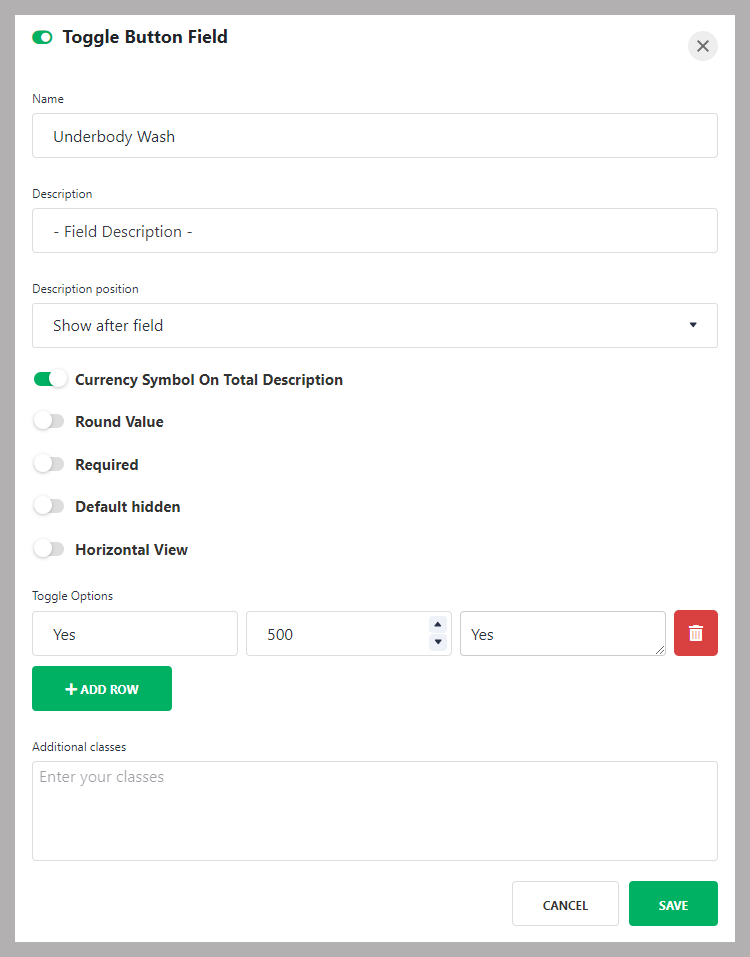Switch on Horizontal View

(49, 549)
